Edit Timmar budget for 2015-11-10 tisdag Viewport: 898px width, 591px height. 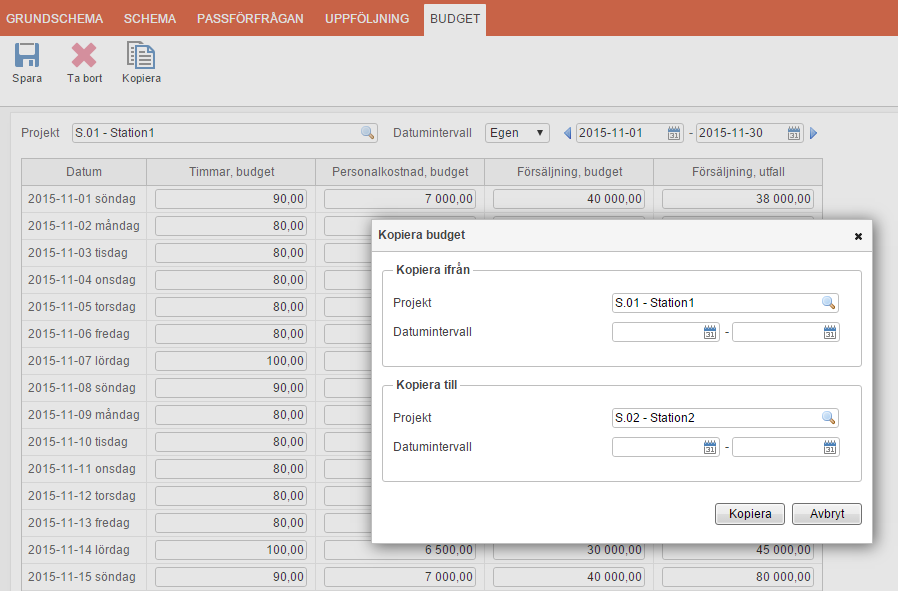pyautogui.click(x=231, y=442)
